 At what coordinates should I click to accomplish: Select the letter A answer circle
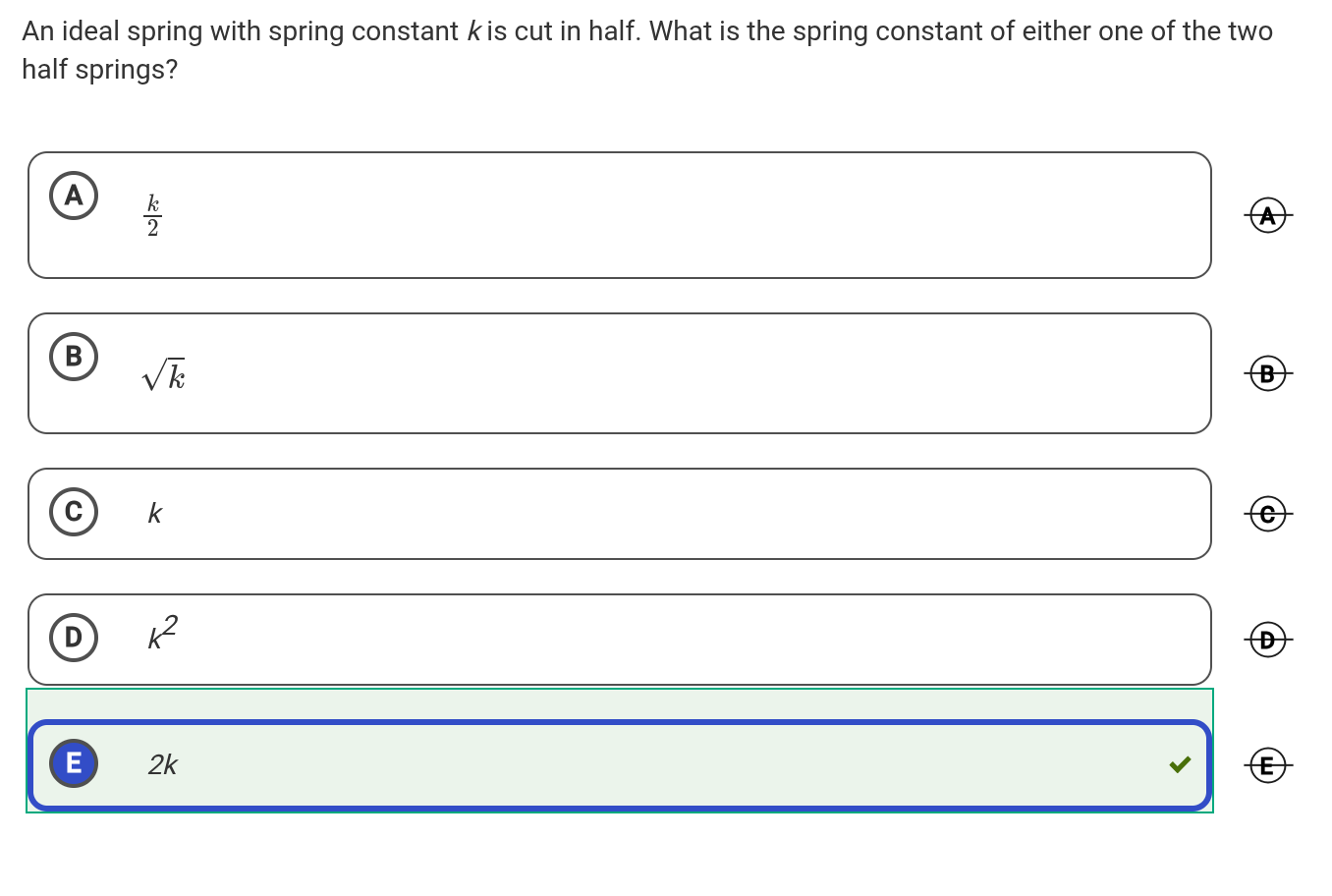74,196
